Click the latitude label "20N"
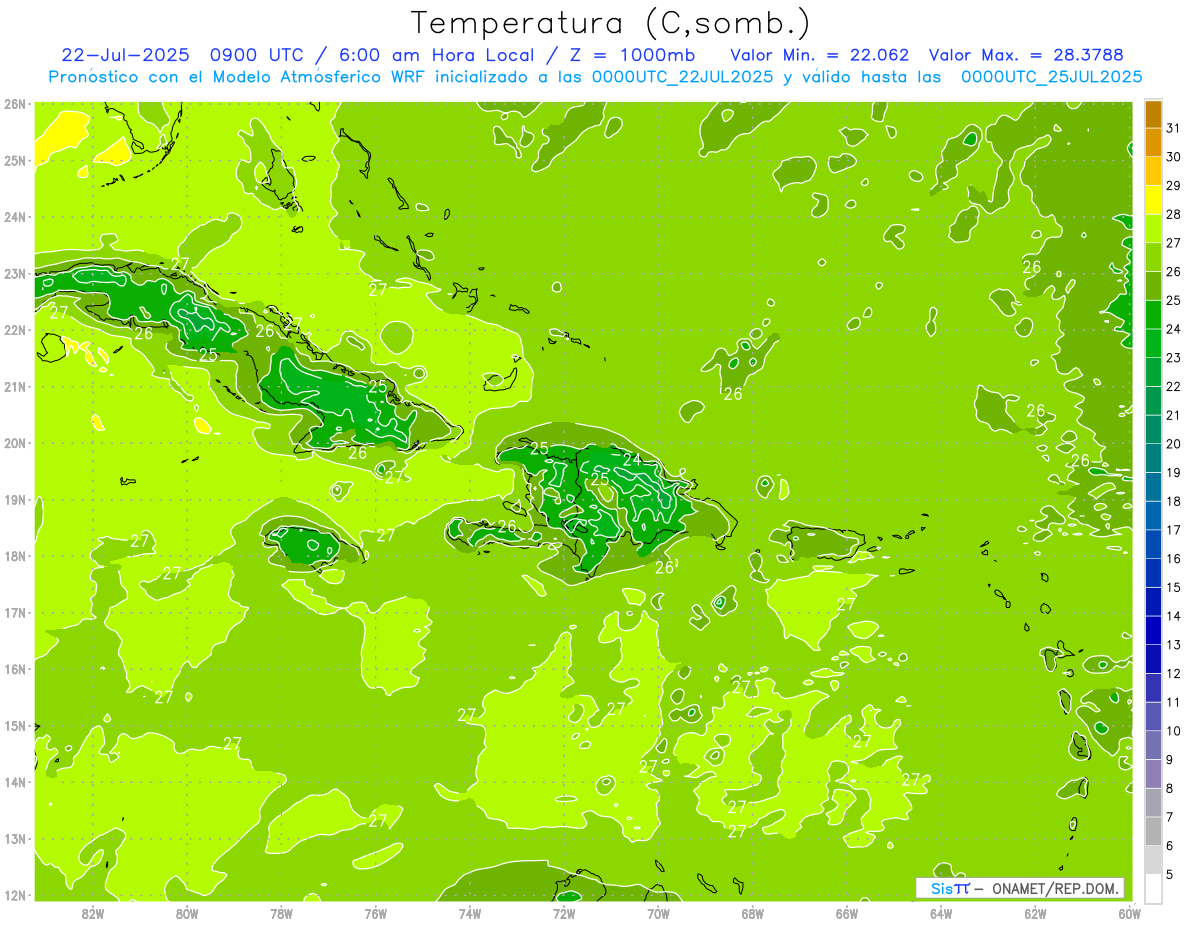Screen dimensions: 1200x927 (x=15, y=443)
